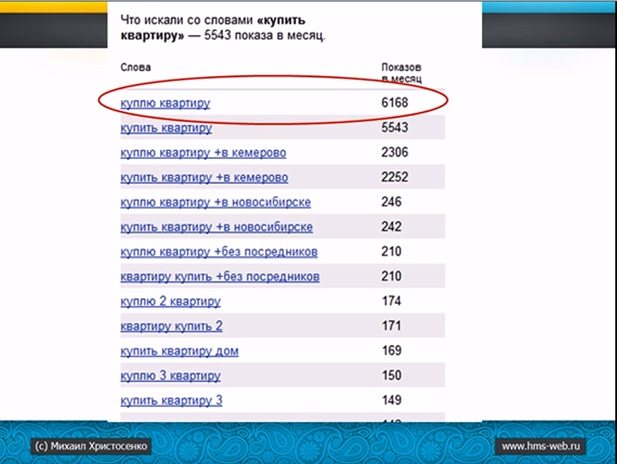Click the "Слова" column header

pos(135,67)
